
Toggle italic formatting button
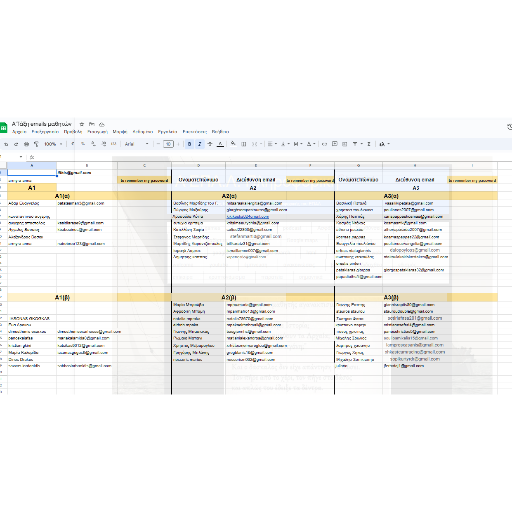click(199, 144)
